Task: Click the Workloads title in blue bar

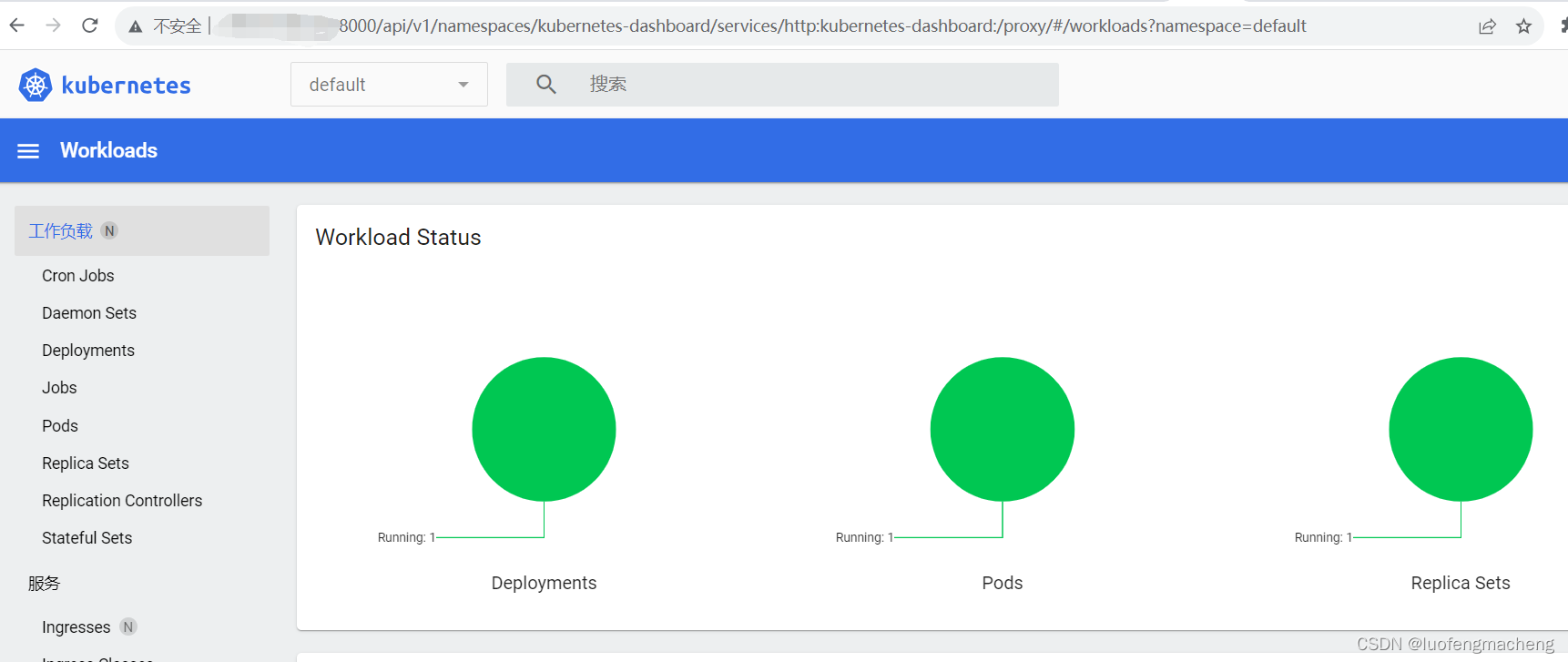Action: (108, 150)
